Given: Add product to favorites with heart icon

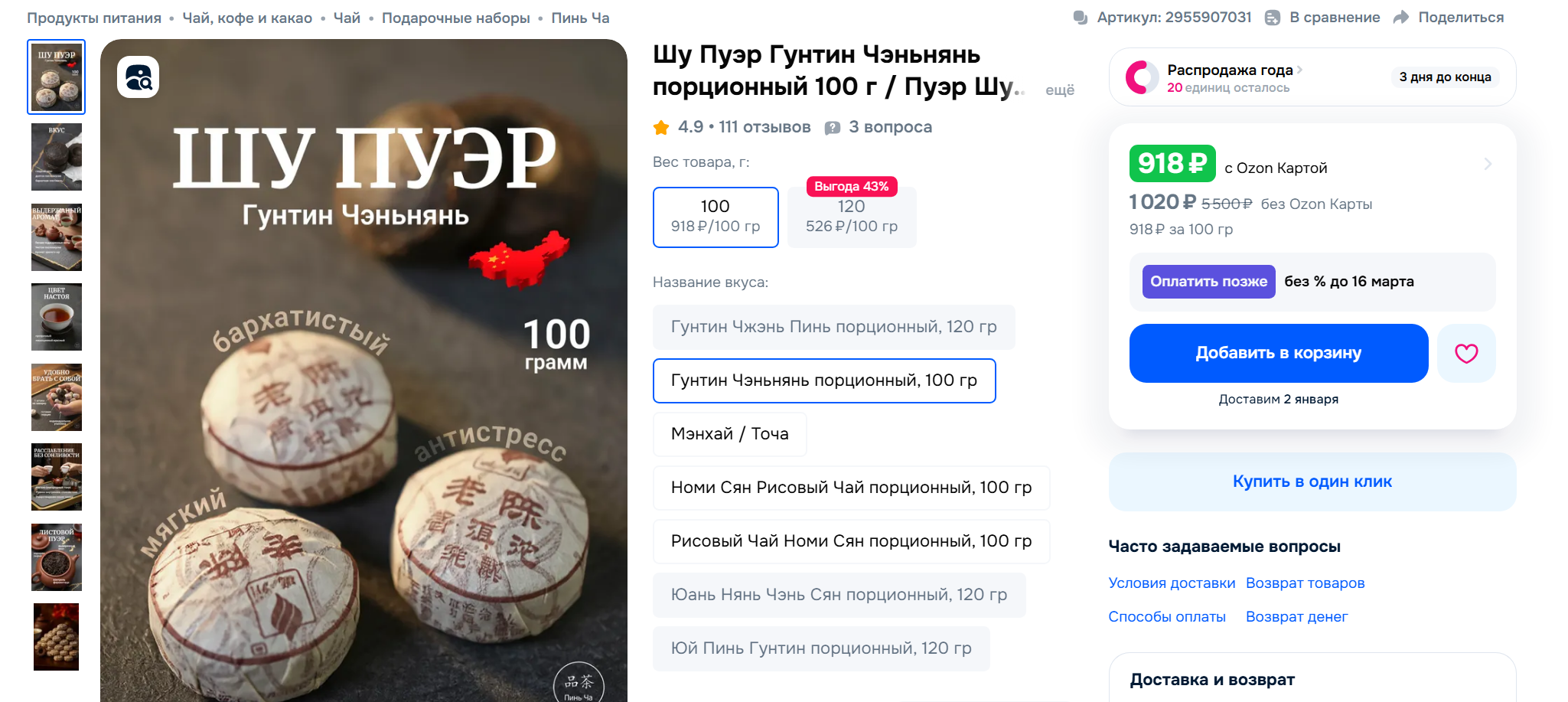Looking at the screenshot, I should 1466,353.
